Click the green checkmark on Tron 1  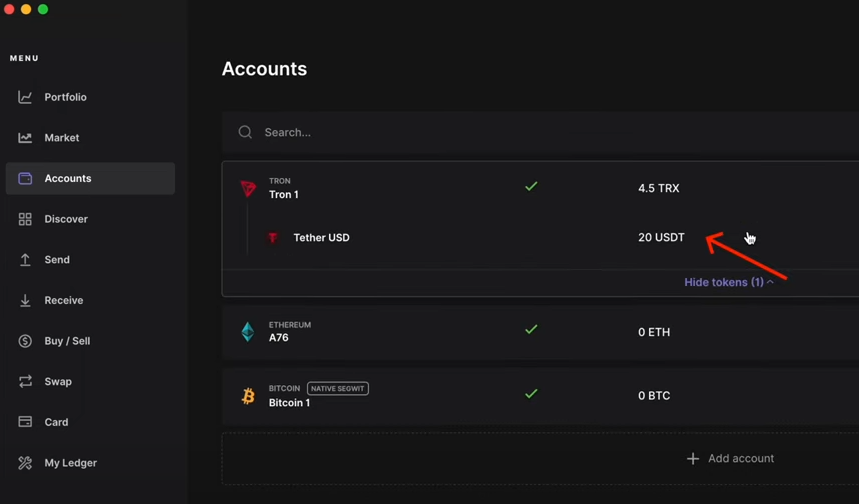(x=531, y=186)
